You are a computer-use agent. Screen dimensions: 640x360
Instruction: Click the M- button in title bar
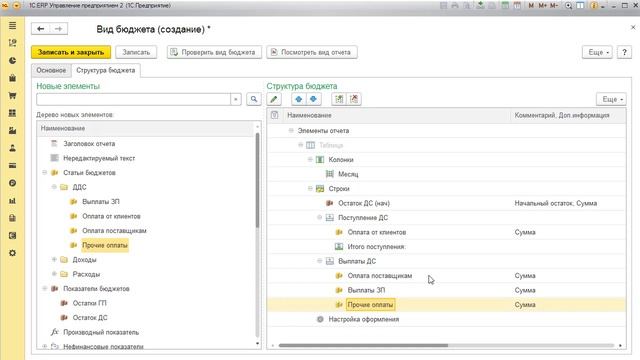[x=554, y=6]
